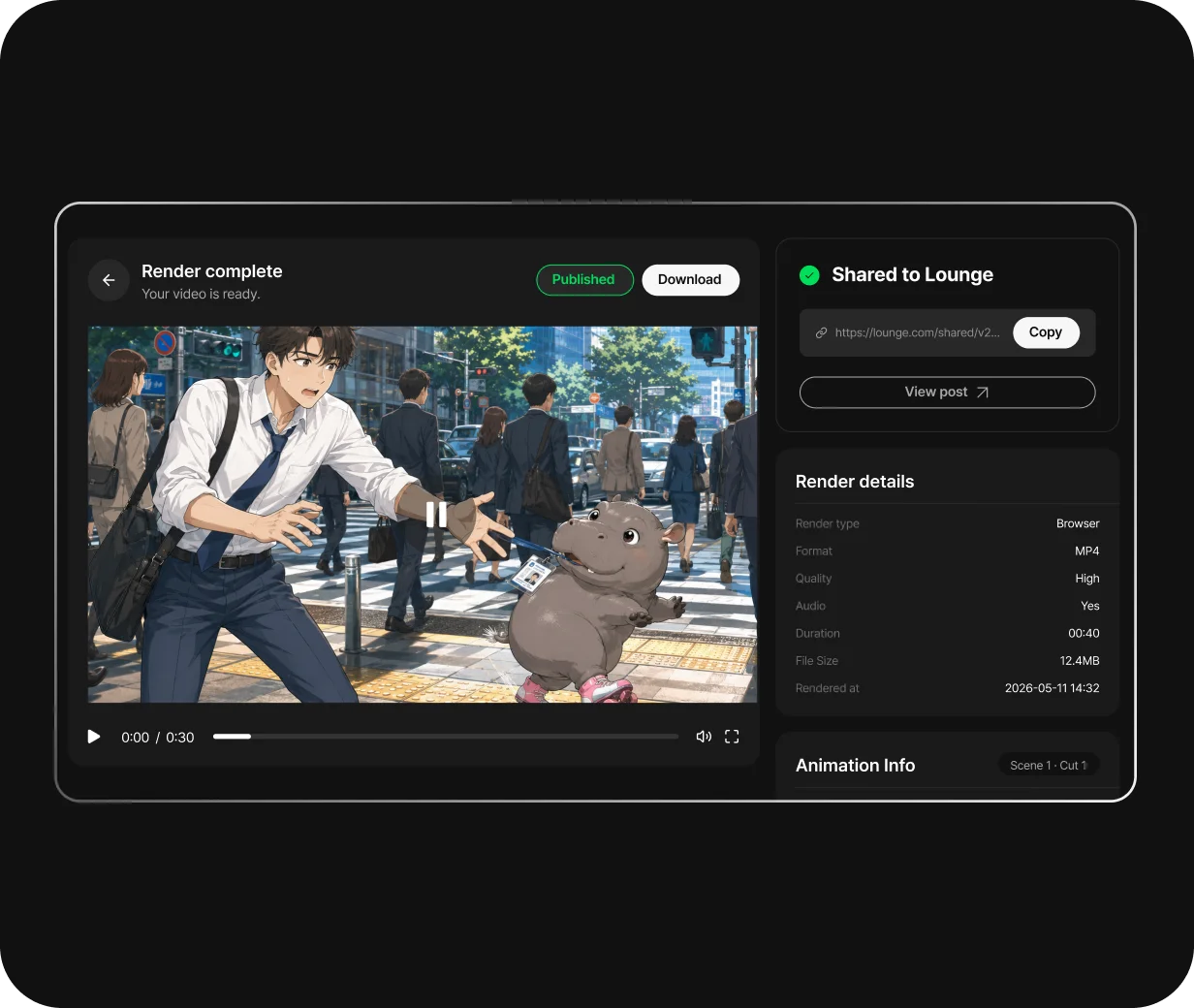Click the Audio value Yes
The width and height of the screenshot is (1194, 1008).
click(1090, 606)
